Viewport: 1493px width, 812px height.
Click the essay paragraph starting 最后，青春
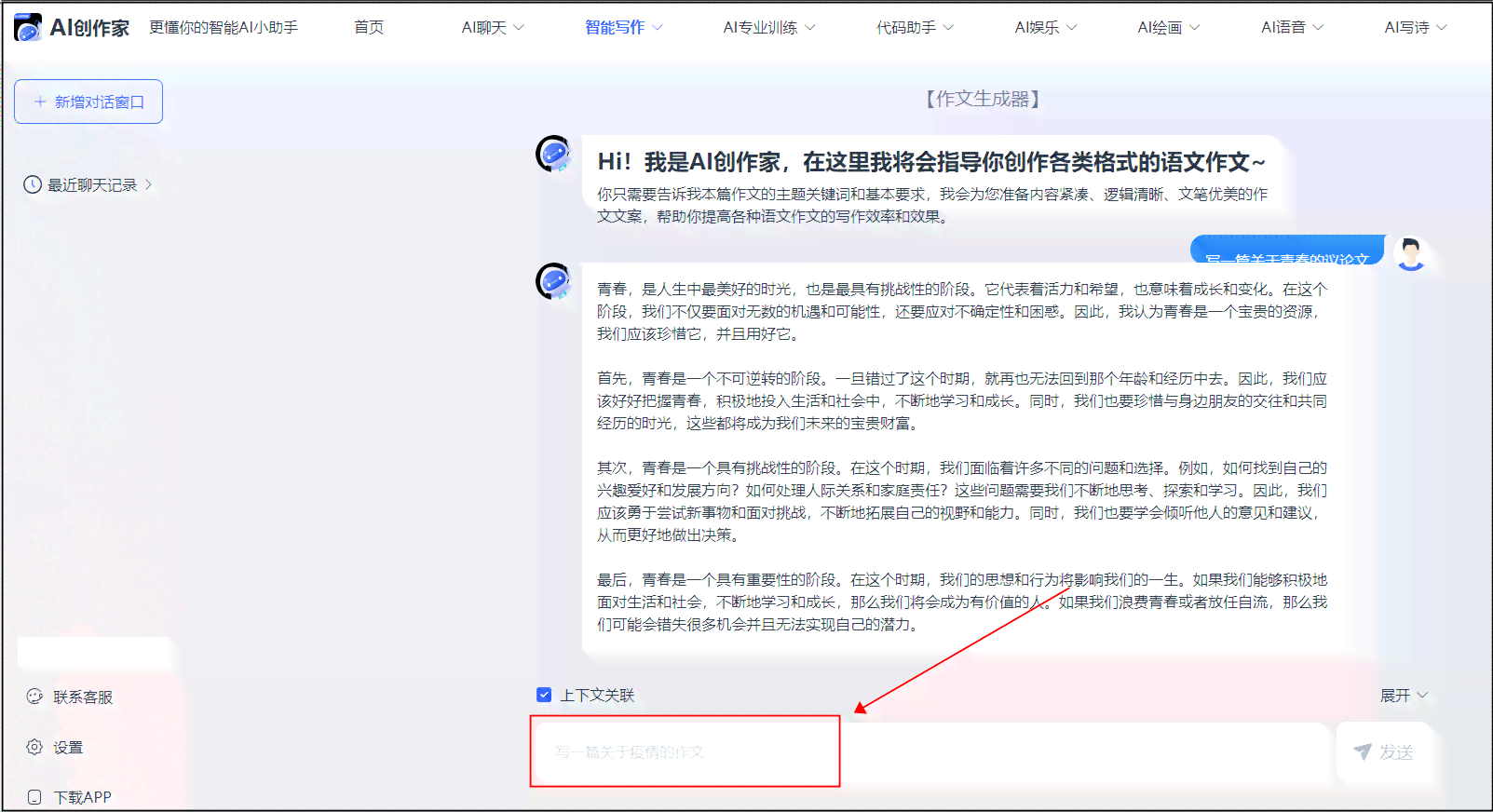[962, 602]
